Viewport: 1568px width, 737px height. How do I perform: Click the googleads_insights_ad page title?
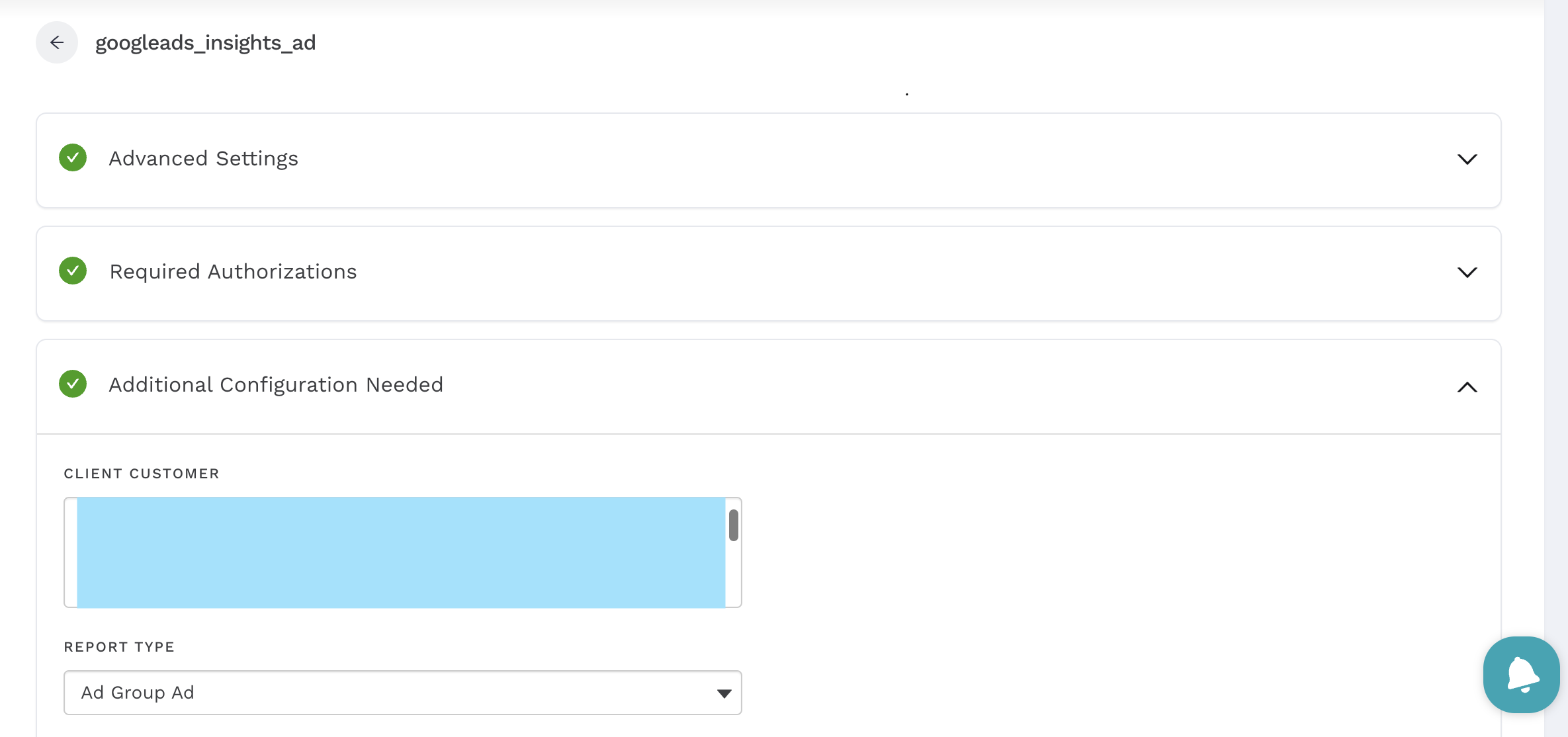coord(206,43)
